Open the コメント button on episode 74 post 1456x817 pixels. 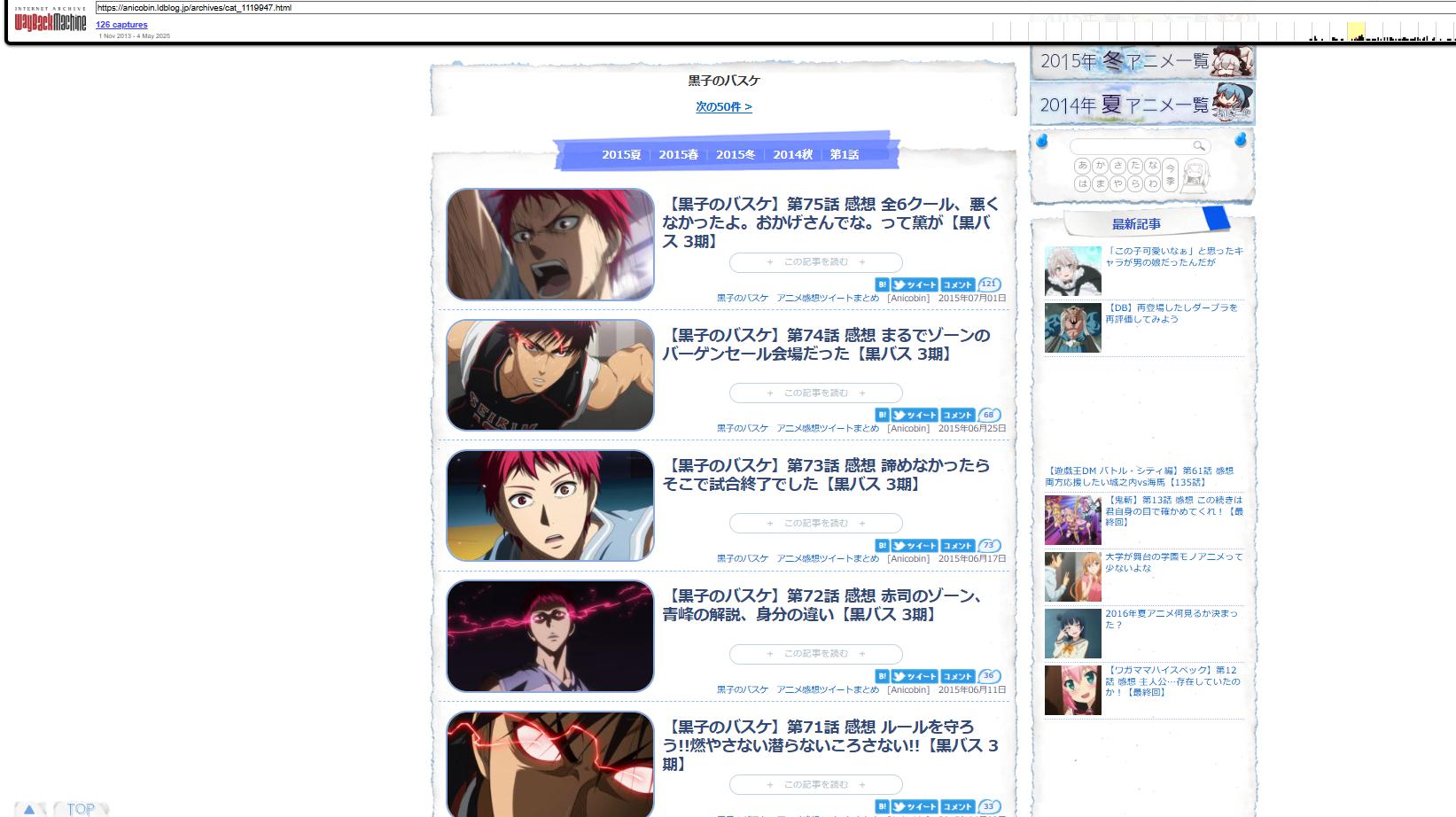(x=957, y=415)
